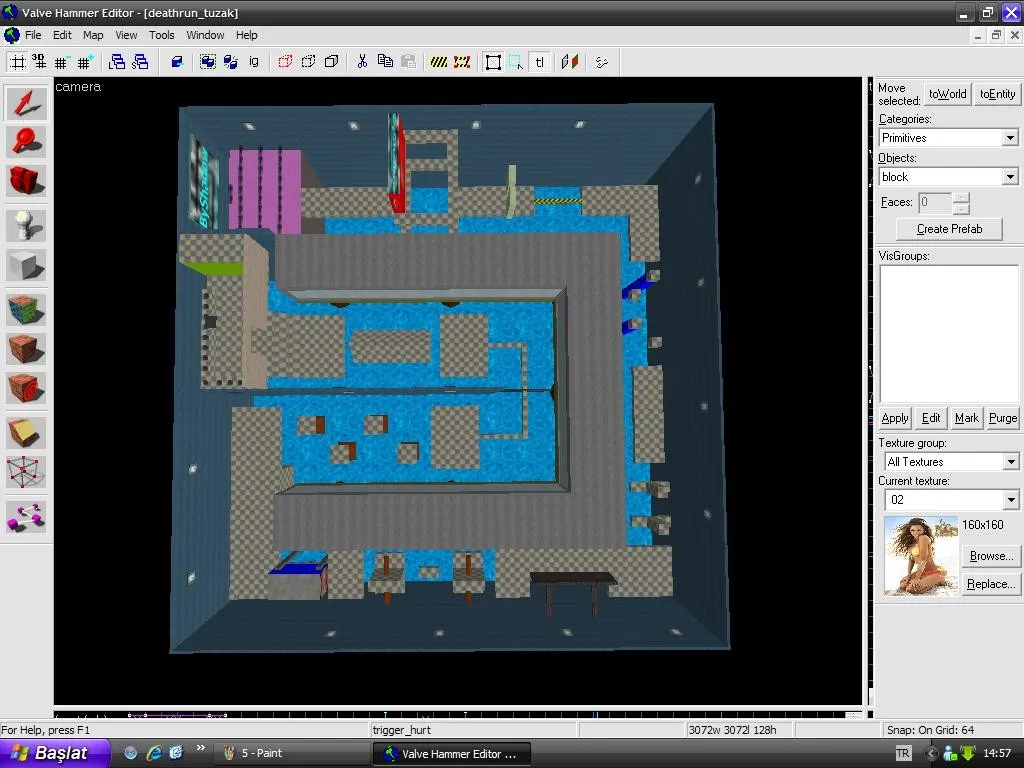Open the Map menu

[x=93, y=35]
